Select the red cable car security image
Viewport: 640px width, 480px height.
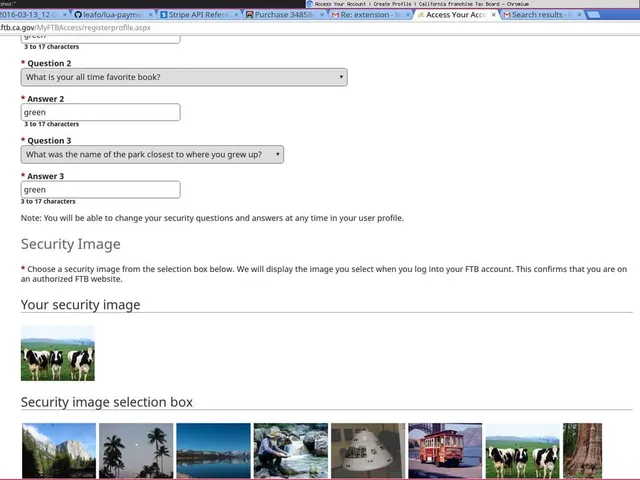[x=445, y=450]
